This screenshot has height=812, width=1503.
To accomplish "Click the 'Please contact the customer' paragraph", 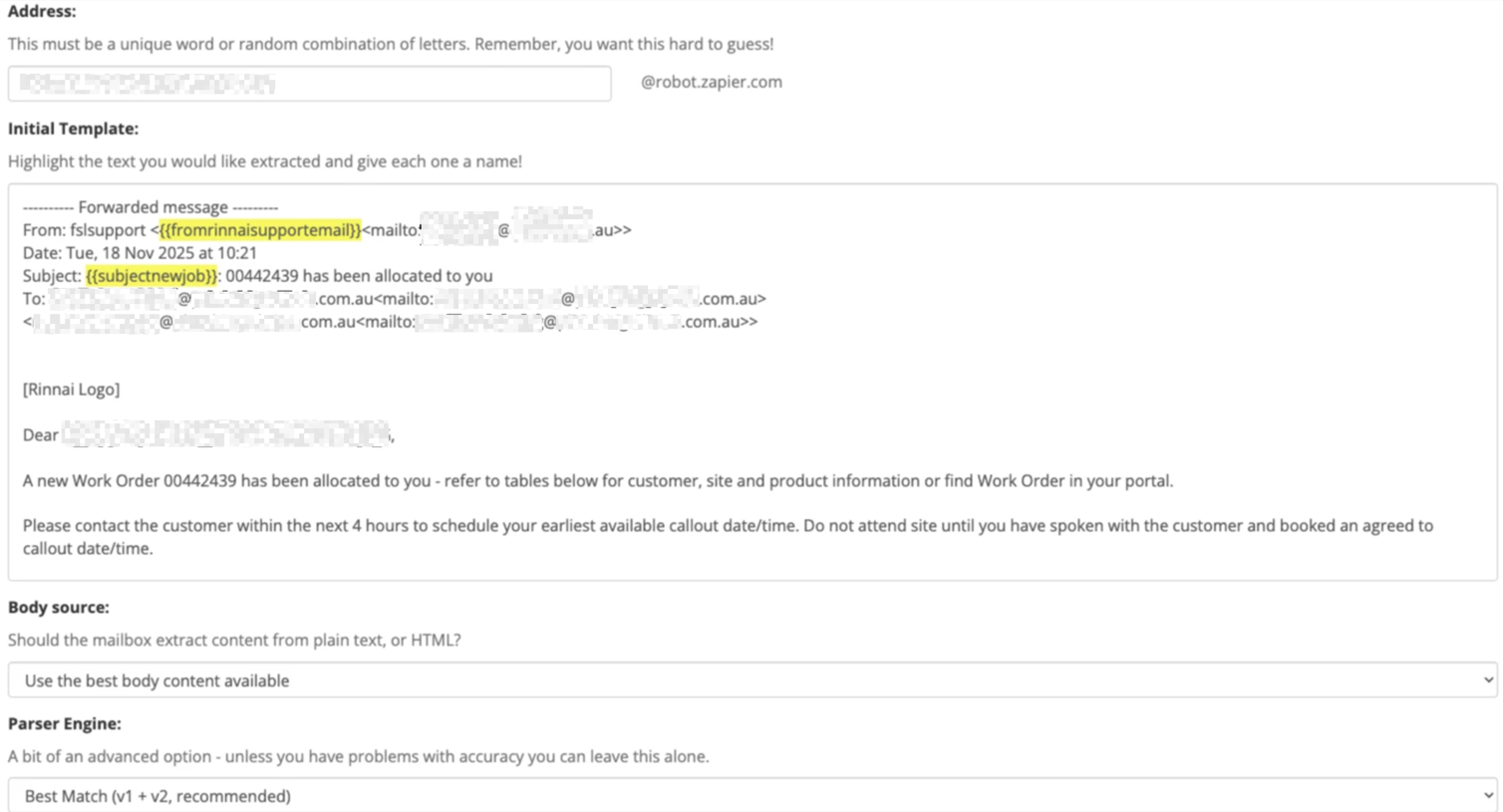I will click(x=727, y=526).
